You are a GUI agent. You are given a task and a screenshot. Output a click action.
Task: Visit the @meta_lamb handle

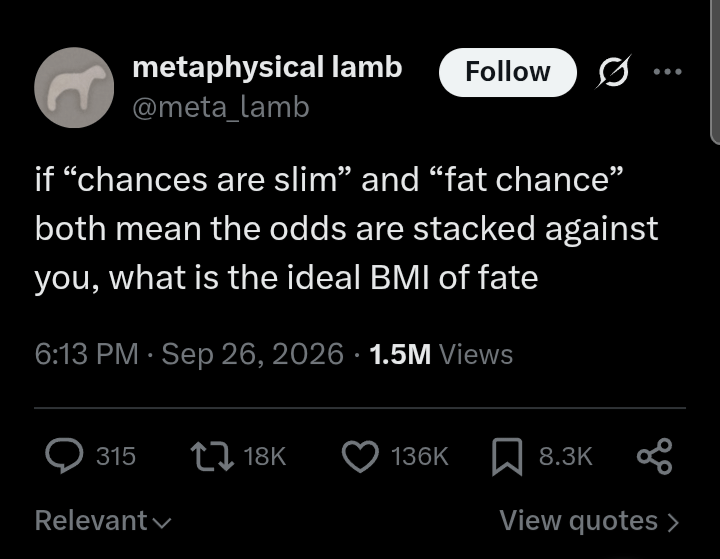(x=221, y=107)
